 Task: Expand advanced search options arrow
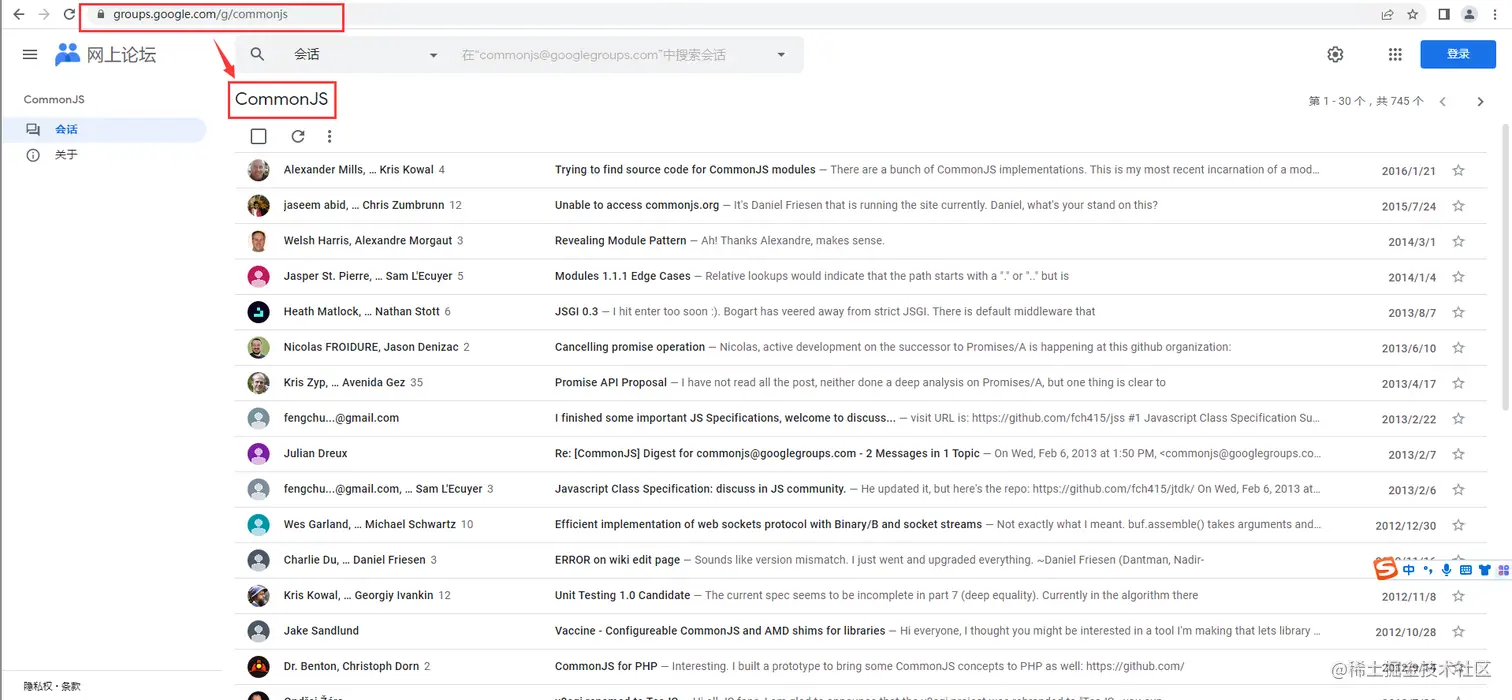point(781,55)
